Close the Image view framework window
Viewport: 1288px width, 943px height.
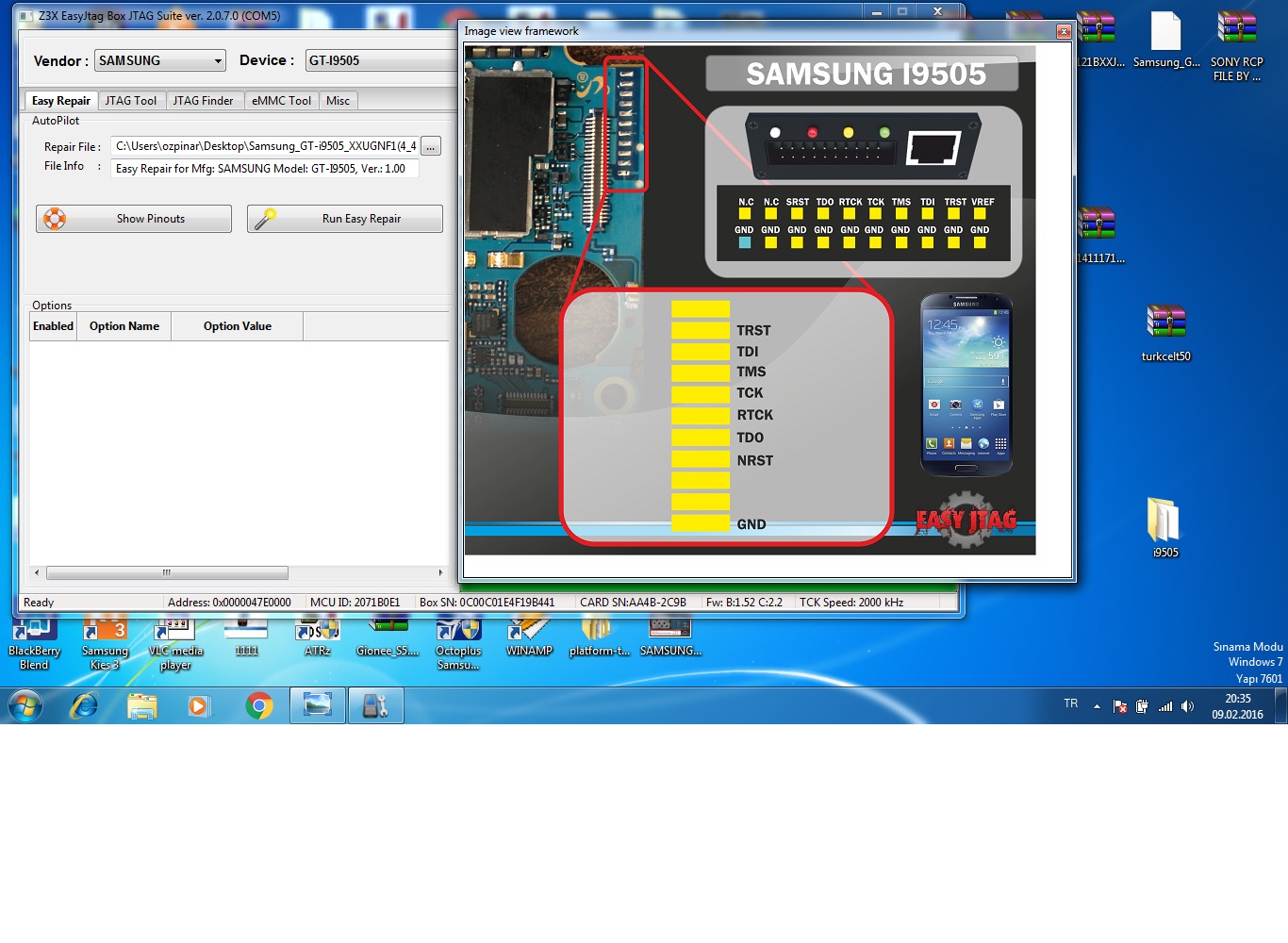(x=1064, y=31)
